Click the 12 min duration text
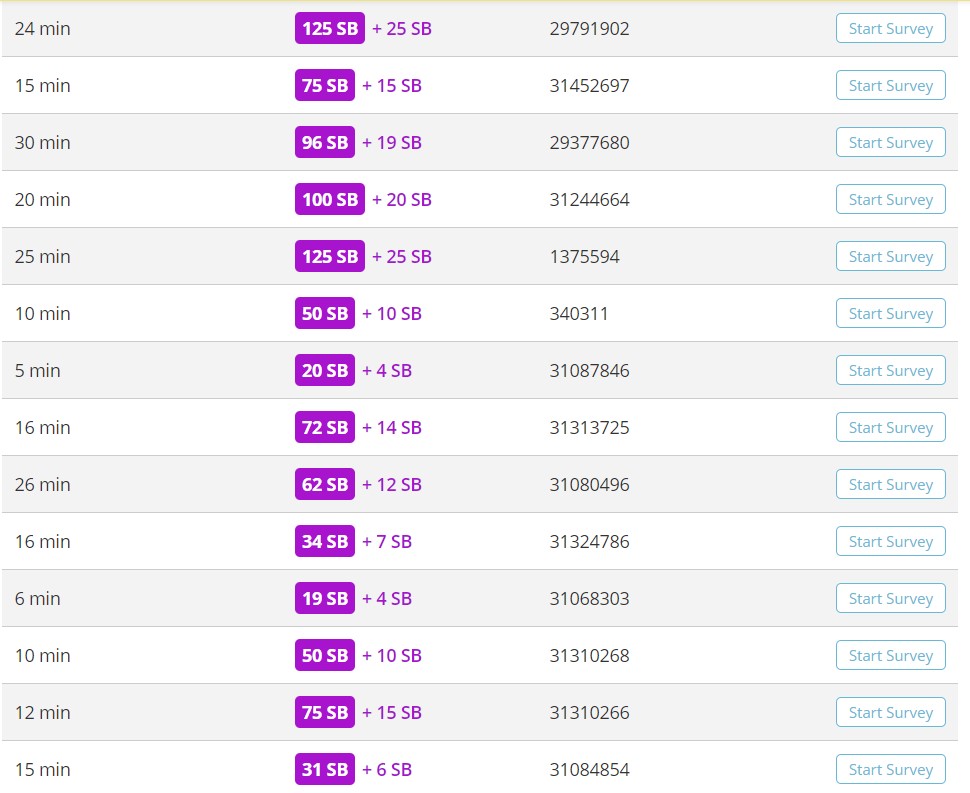The height and width of the screenshot is (793, 970). 43,713
